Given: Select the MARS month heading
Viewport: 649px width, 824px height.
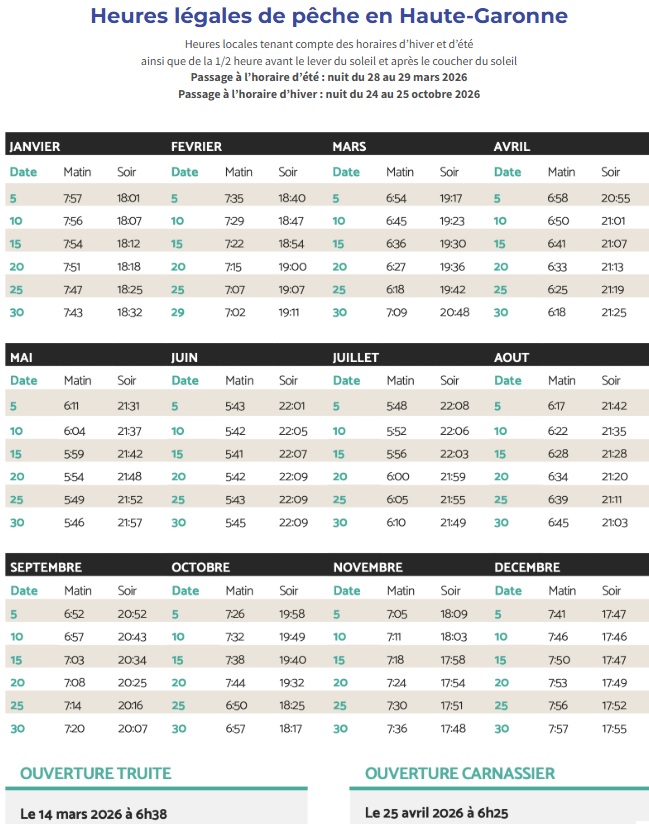Looking at the screenshot, I should [x=349, y=146].
